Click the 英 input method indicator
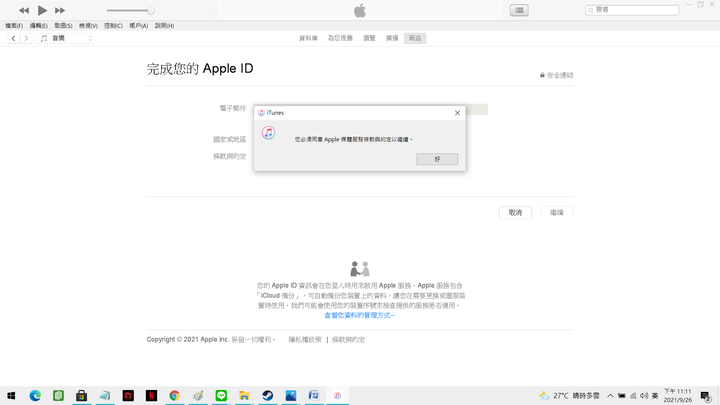 (x=655, y=395)
